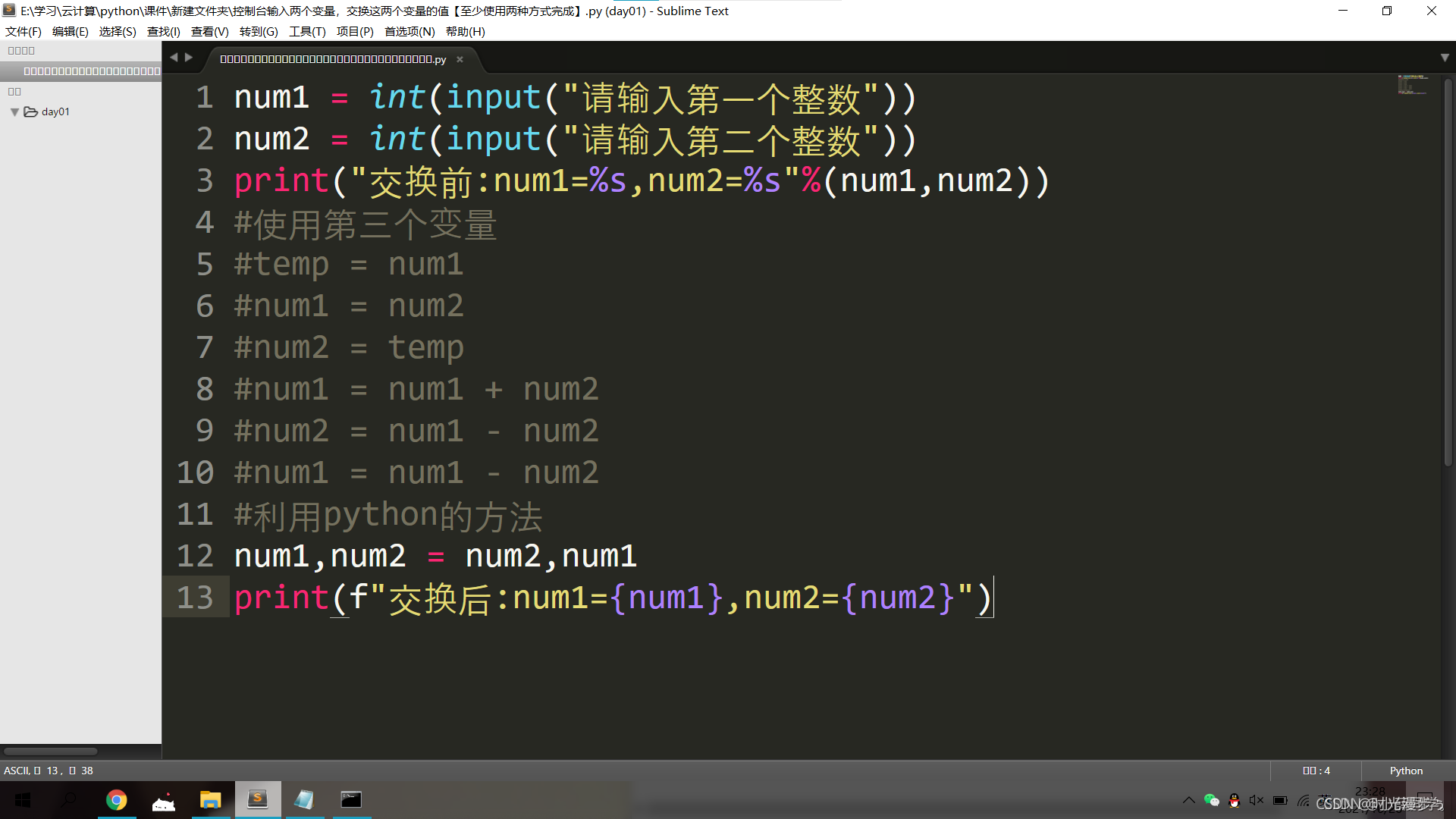Click the '#temp = num1' comment line

point(348,265)
